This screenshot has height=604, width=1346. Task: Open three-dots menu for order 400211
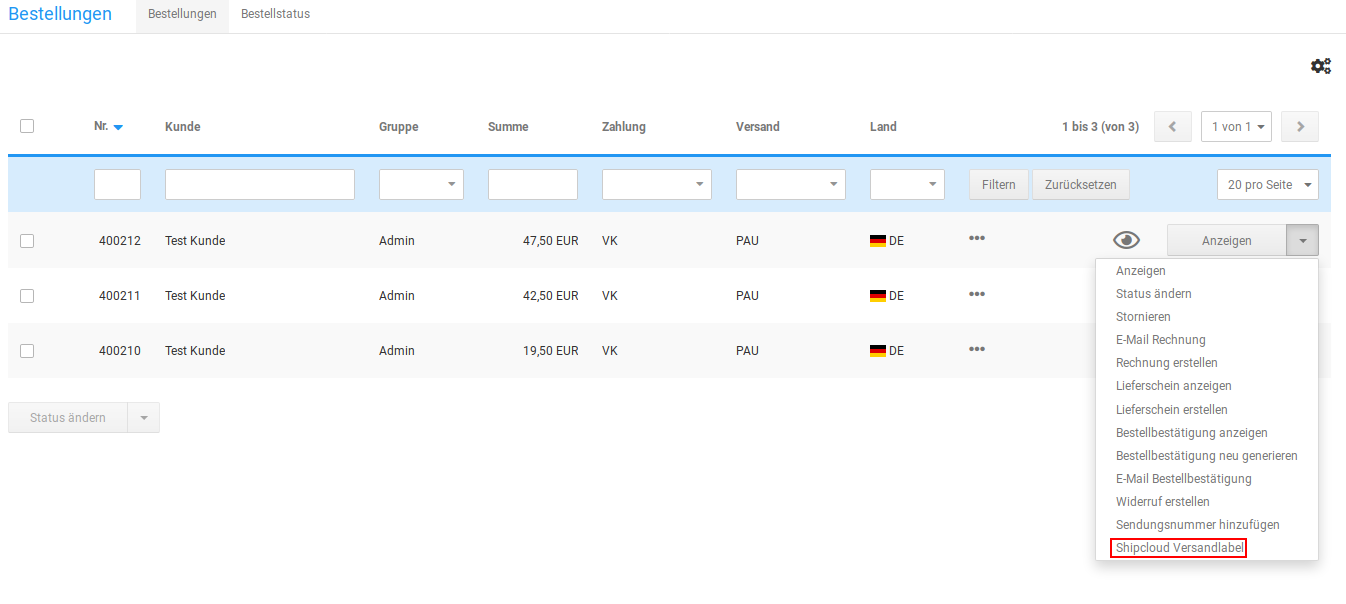pyautogui.click(x=977, y=294)
